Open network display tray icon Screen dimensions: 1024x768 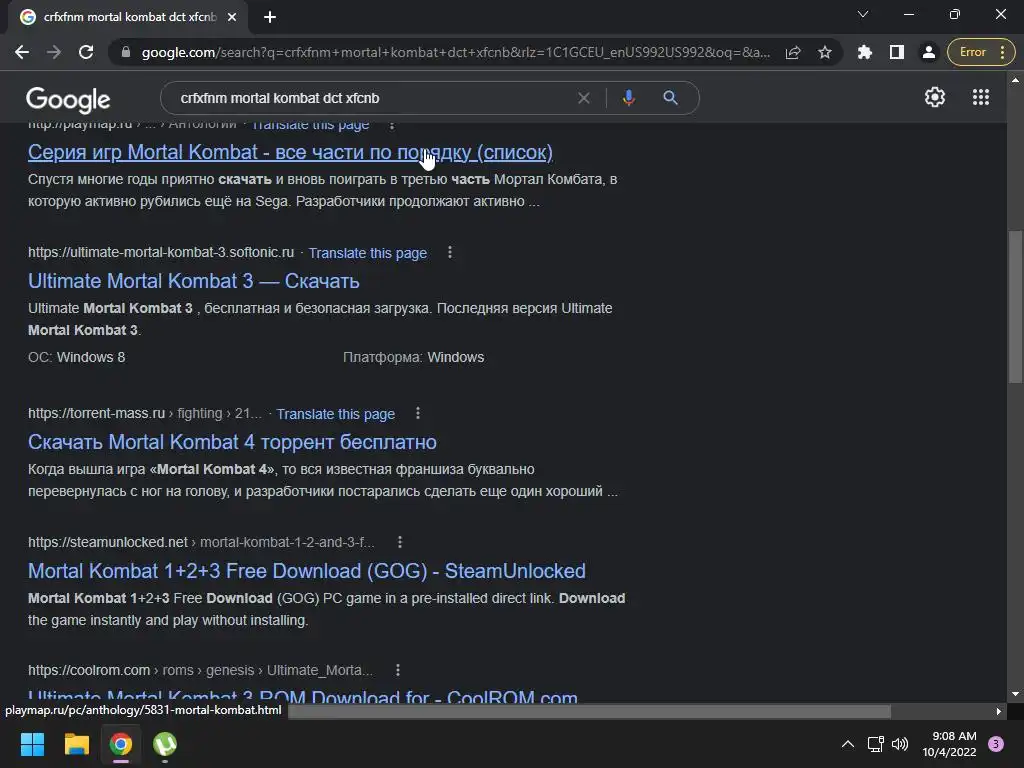pos(875,744)
